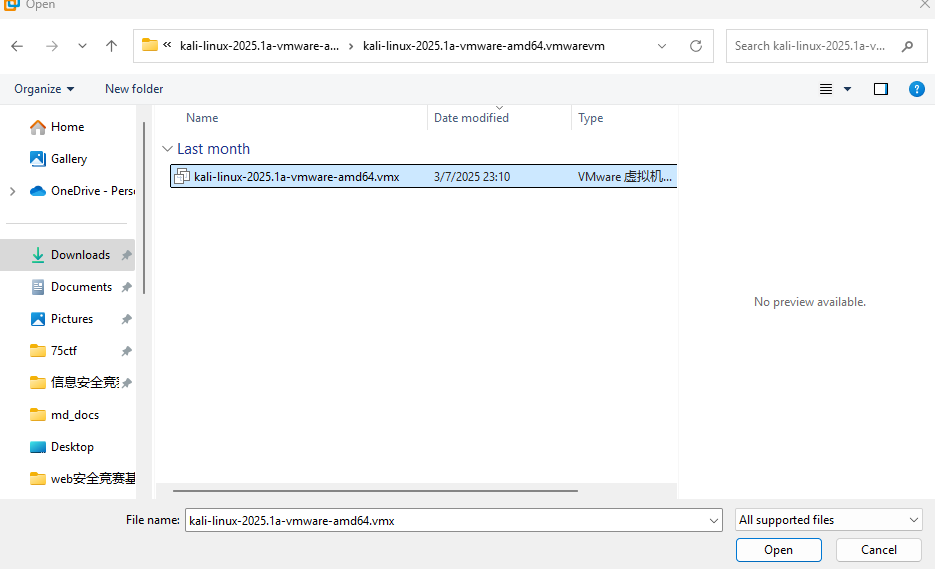Viewport: 935px width, 569px height.
Task: Click the navigation pane vertical scrollbar
Action: [144, 208]
